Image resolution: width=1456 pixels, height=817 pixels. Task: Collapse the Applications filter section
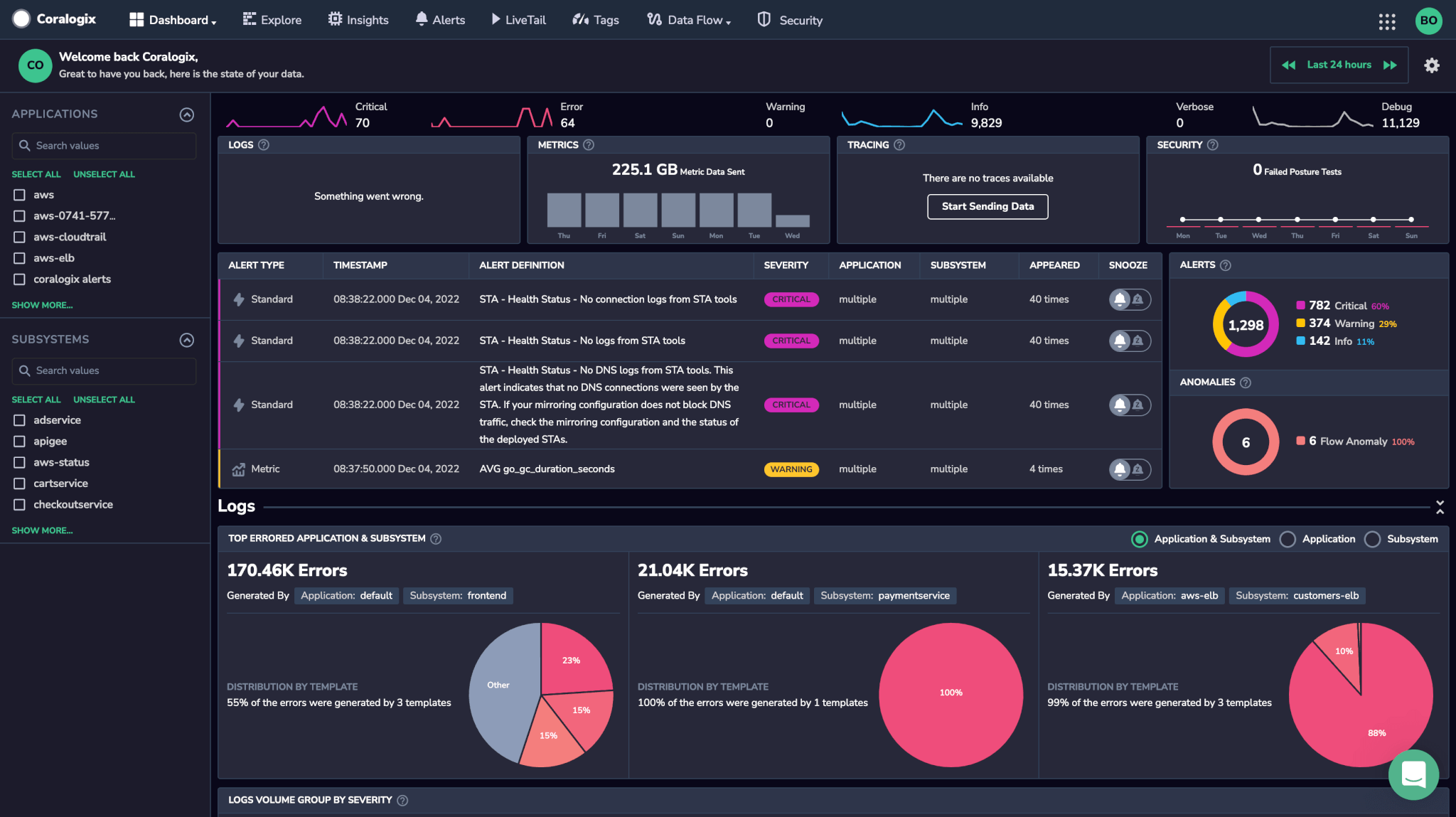[x=187, y=114]
